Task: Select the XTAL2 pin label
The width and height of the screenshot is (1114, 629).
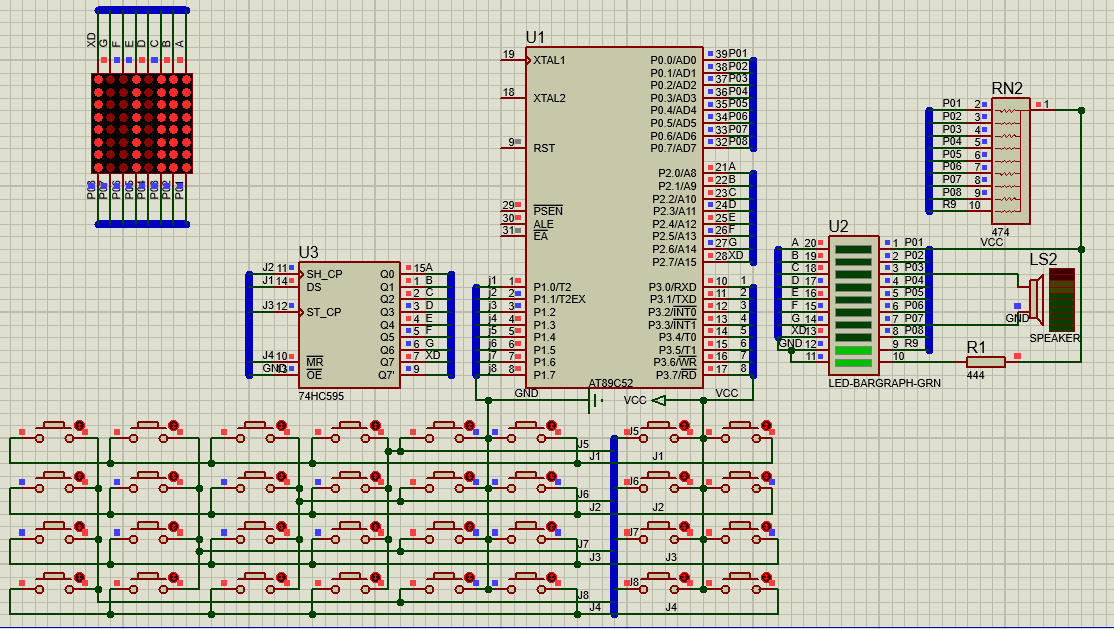Action: pyautogui.click(x=549, y=98)
